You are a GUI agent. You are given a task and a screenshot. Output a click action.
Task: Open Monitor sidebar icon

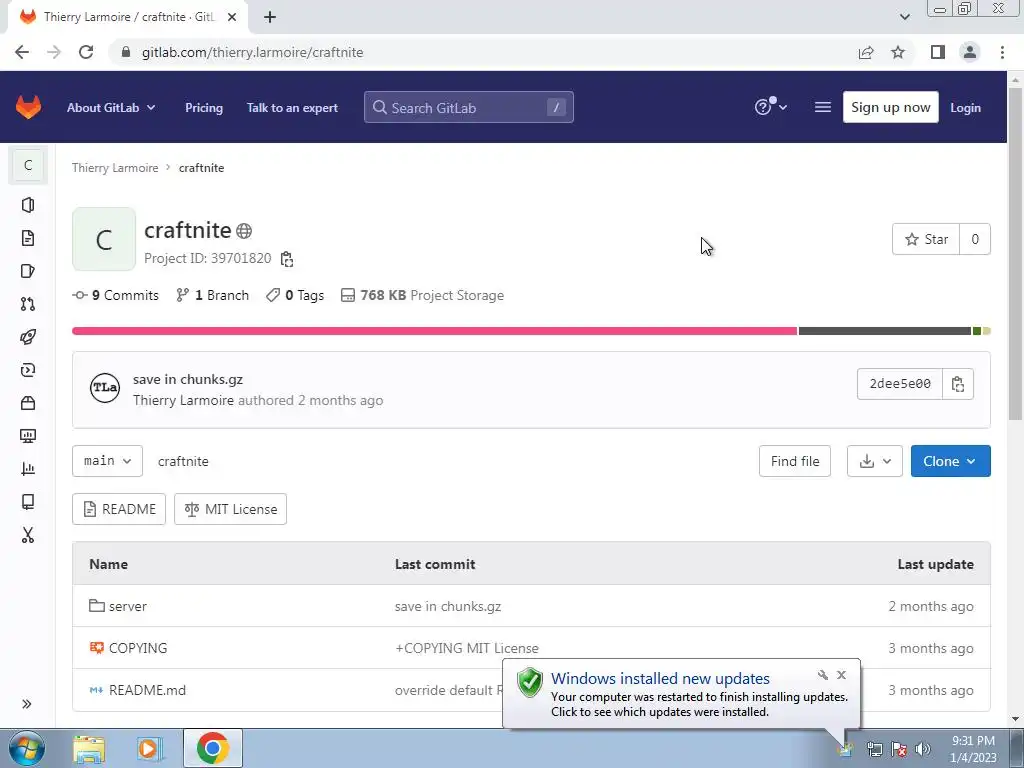[x=27, y=436]
